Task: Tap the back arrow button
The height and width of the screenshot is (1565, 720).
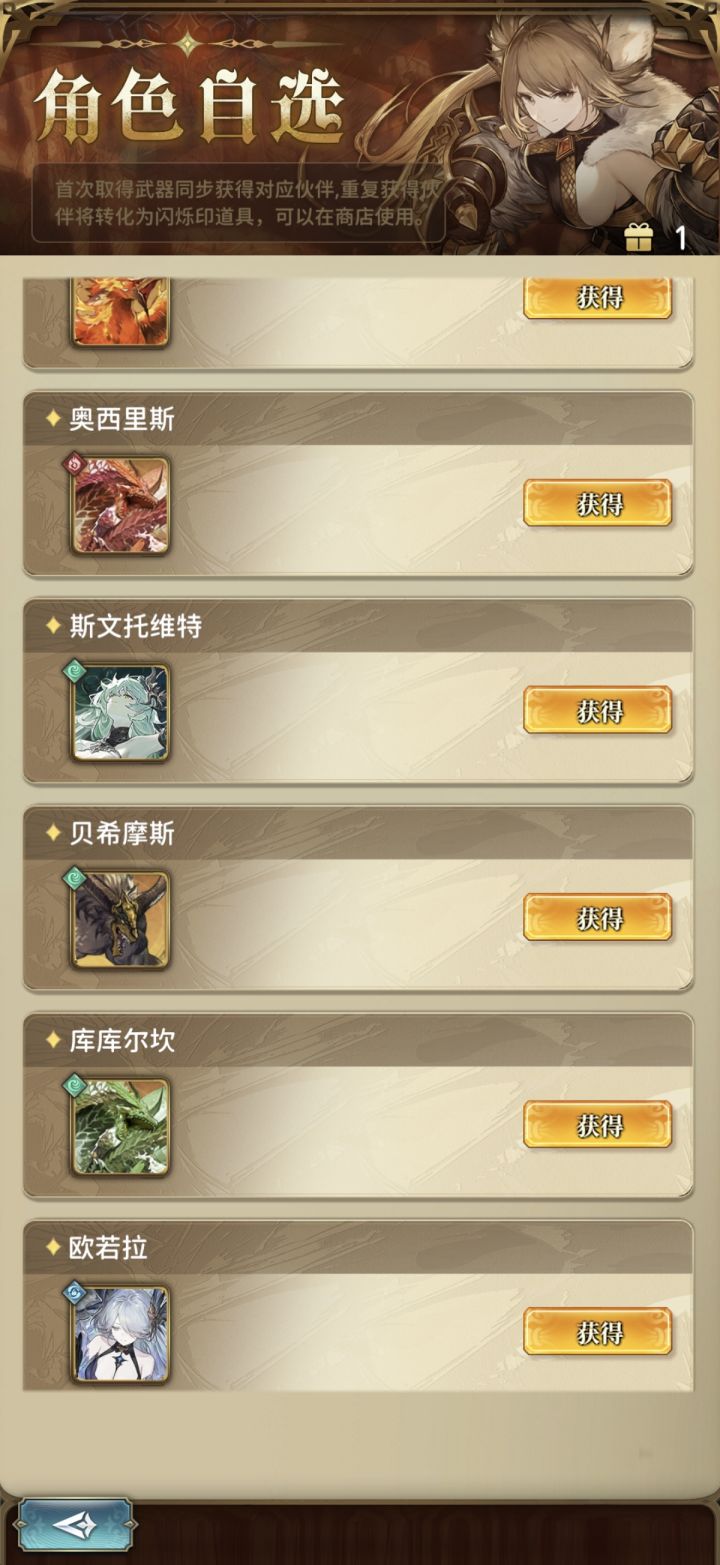Action: (75, 1524)
